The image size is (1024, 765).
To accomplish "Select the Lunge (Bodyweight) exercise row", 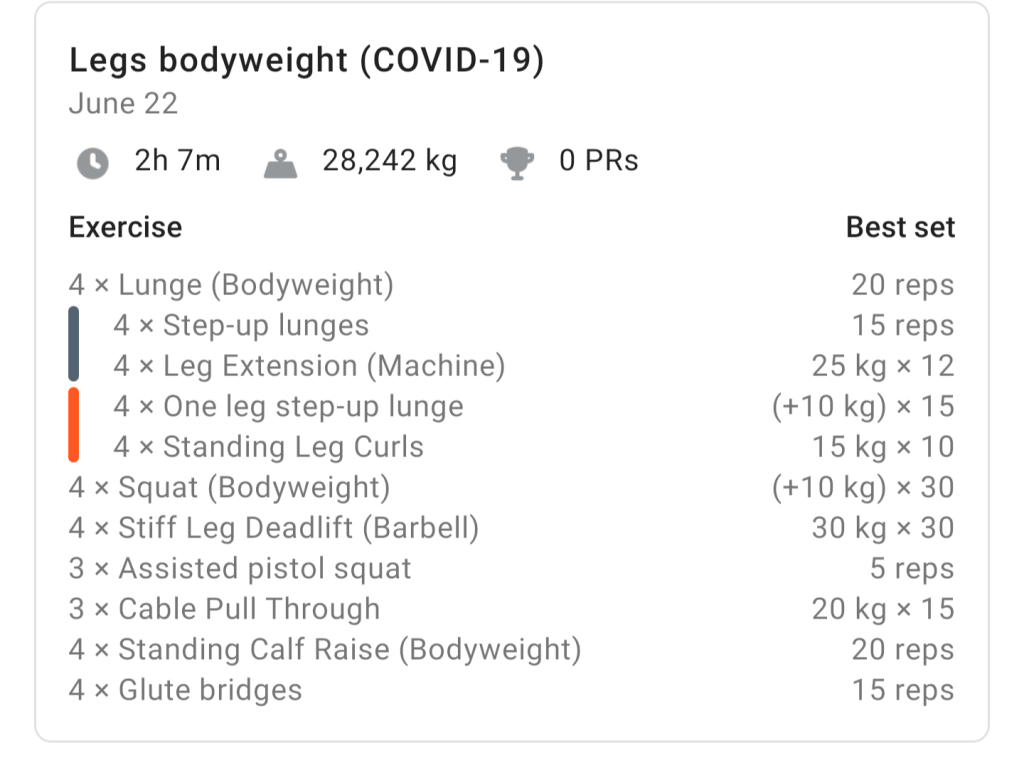I will 231,285.
